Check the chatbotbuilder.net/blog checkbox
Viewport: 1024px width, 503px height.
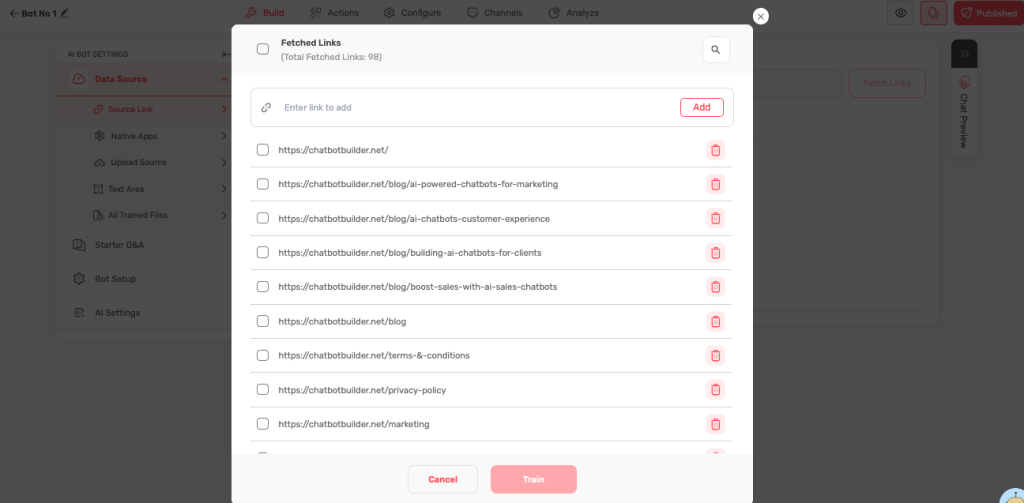click(263, 321)
